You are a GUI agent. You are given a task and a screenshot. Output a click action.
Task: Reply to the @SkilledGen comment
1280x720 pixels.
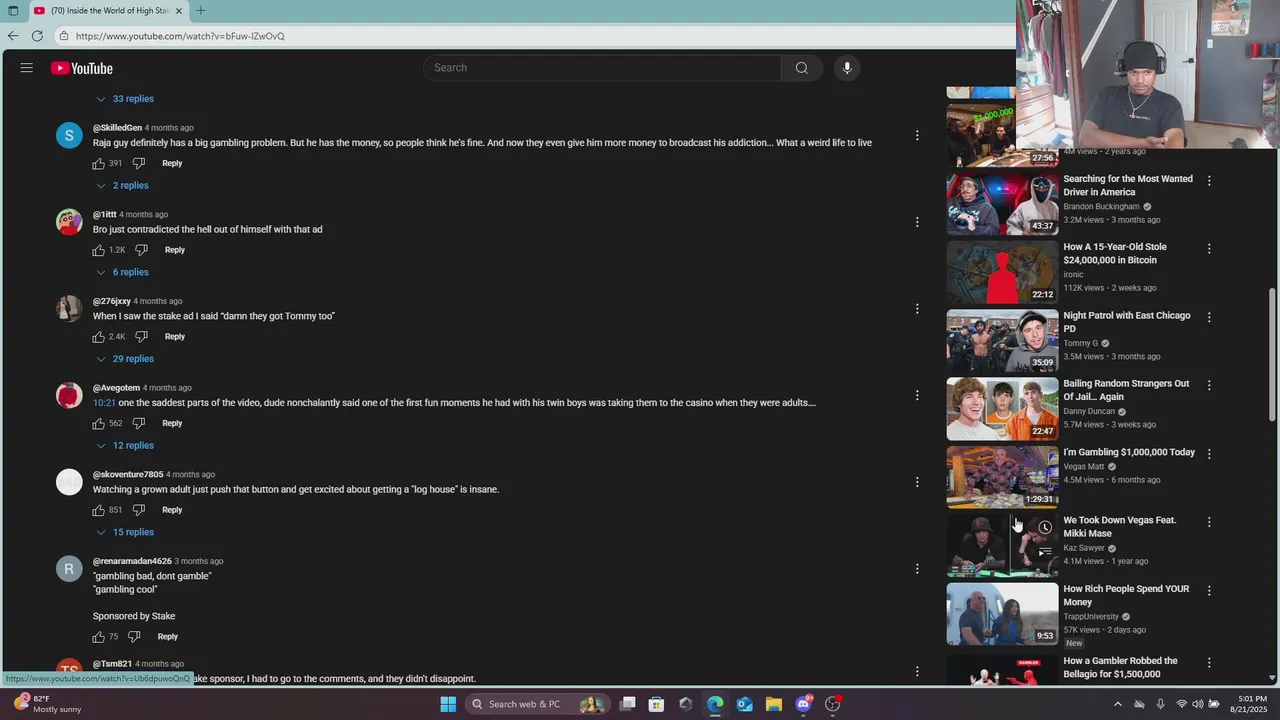coord(172,163)
